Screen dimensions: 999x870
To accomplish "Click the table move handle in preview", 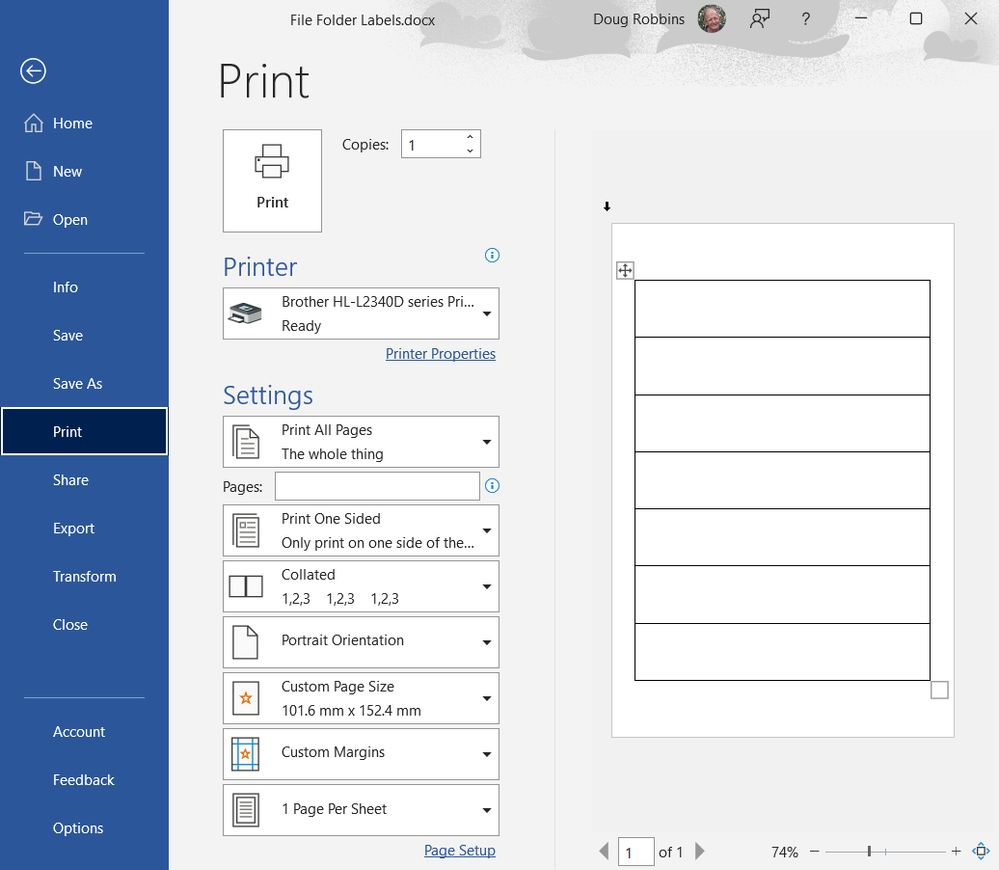I will pyautogui.click(x=625, y=270).
